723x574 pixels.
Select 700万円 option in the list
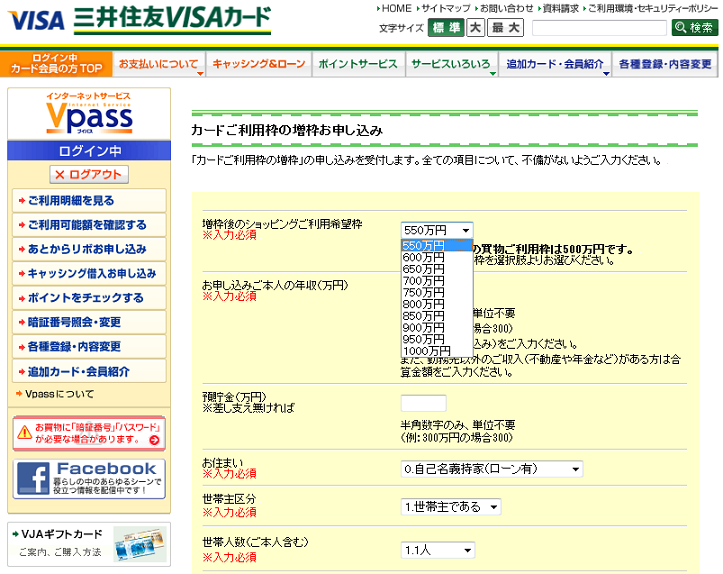coord(437,281)
